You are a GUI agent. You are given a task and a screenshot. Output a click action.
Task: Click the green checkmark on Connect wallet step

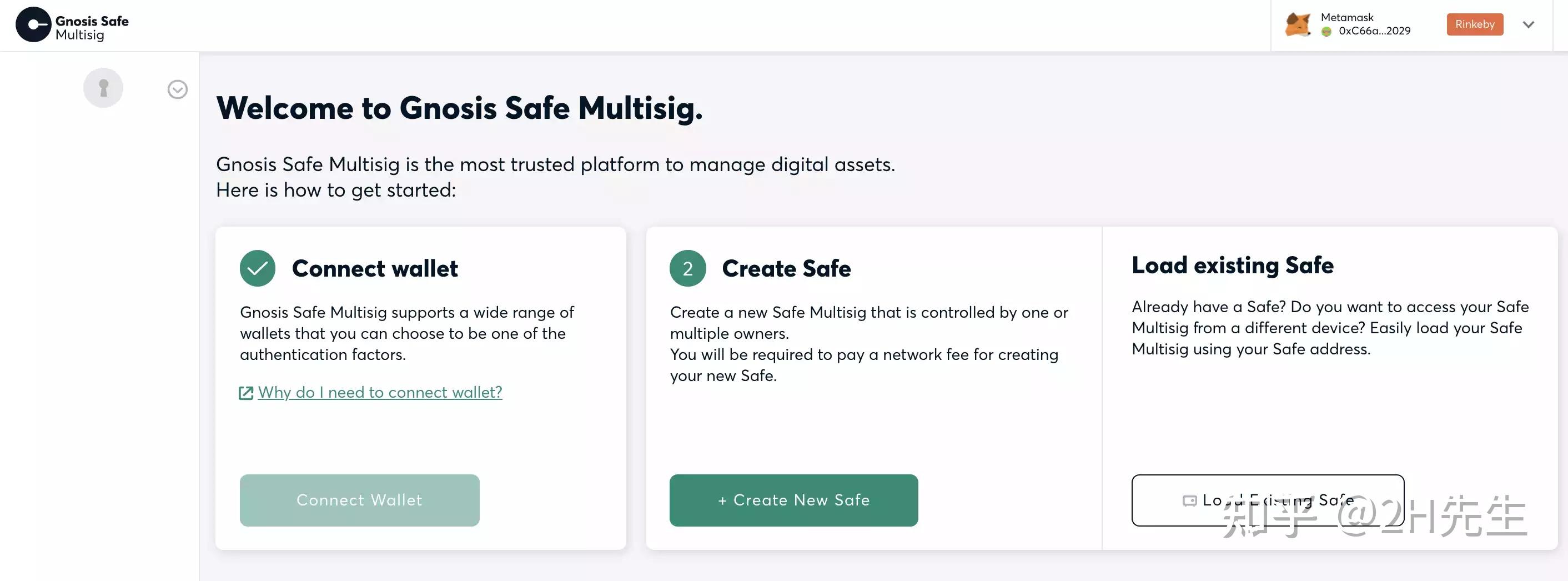tap(258, 268)
